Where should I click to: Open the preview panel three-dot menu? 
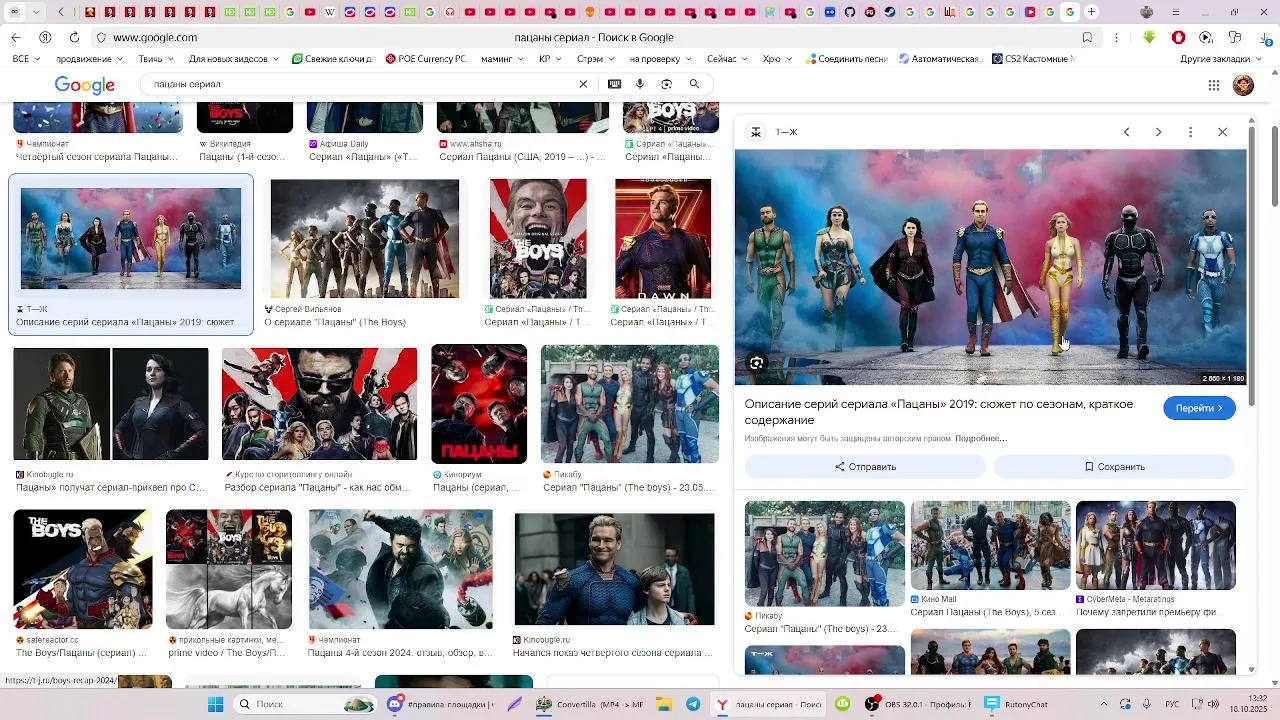[x=1190, y=132]
